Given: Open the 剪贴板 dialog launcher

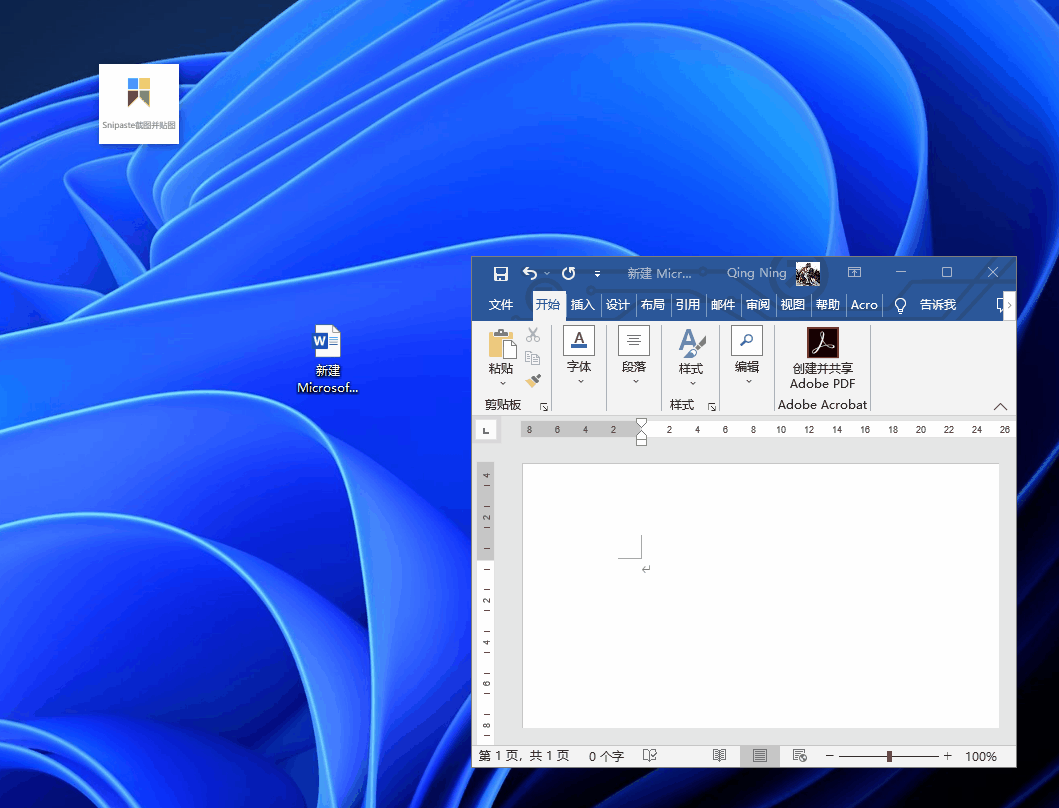Looking at the screenshot, I should pos(544,407).
